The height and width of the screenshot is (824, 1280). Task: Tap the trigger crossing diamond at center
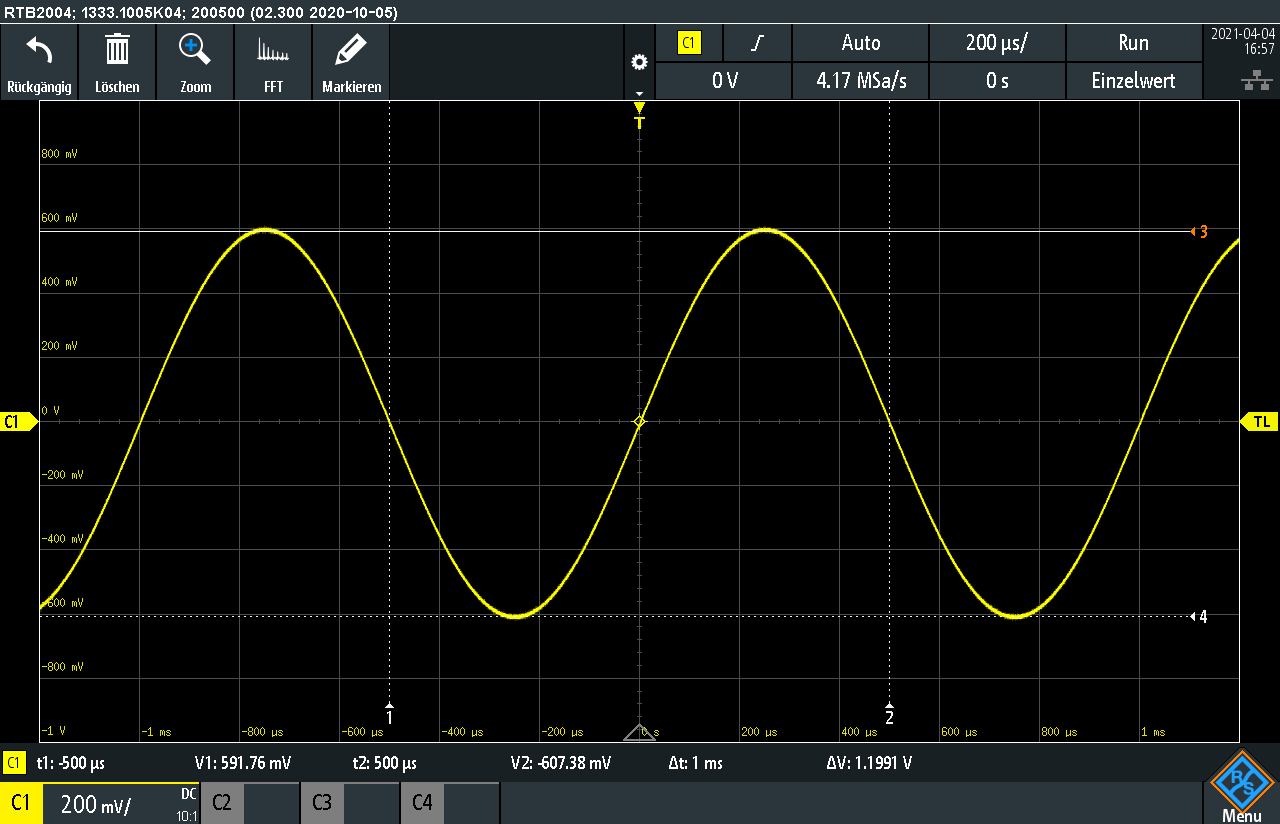point(640,422)
